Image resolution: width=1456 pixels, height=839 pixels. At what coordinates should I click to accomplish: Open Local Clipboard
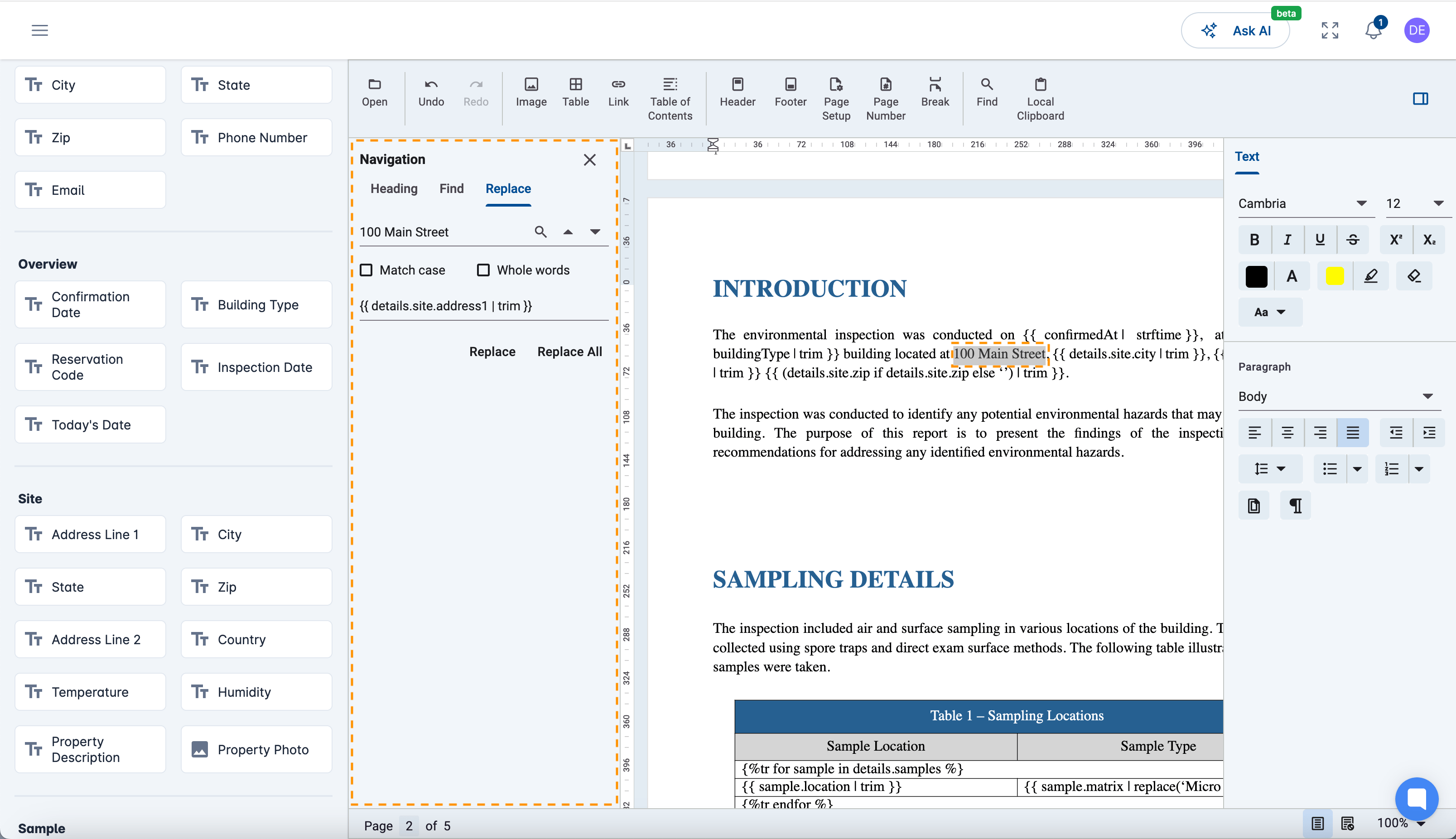(1040, 100)
